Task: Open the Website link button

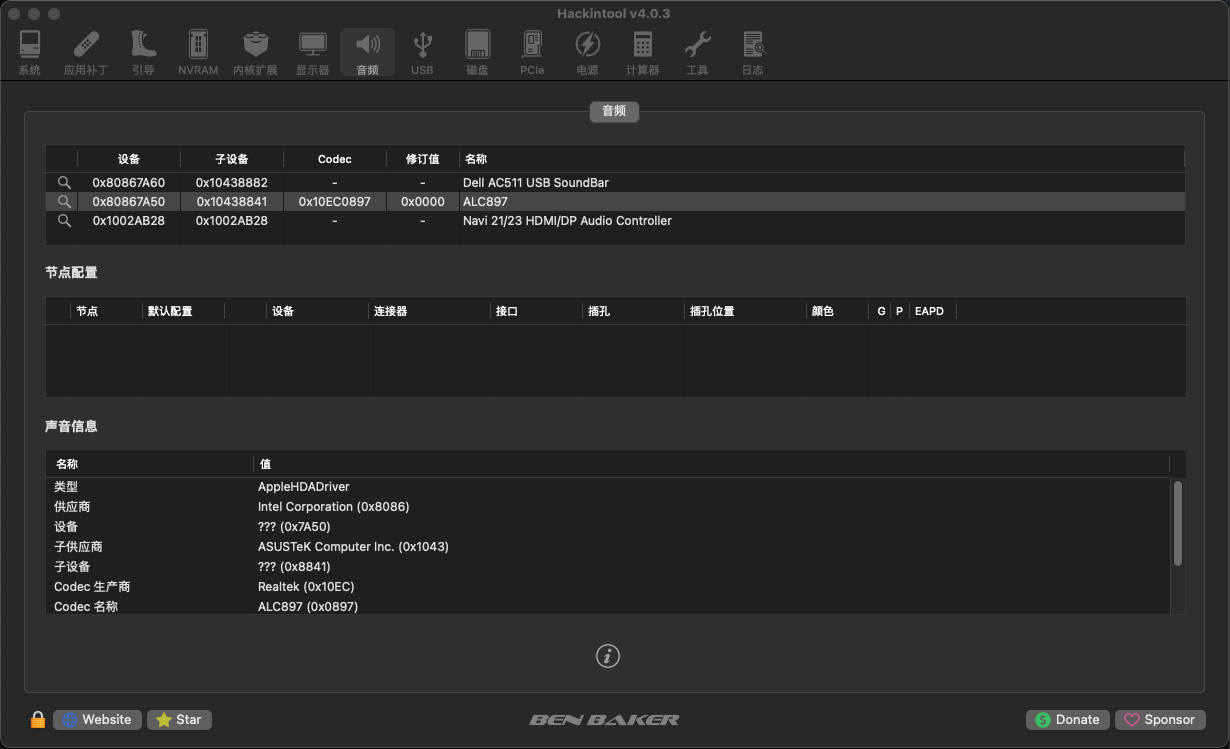Action: [97, 720]
